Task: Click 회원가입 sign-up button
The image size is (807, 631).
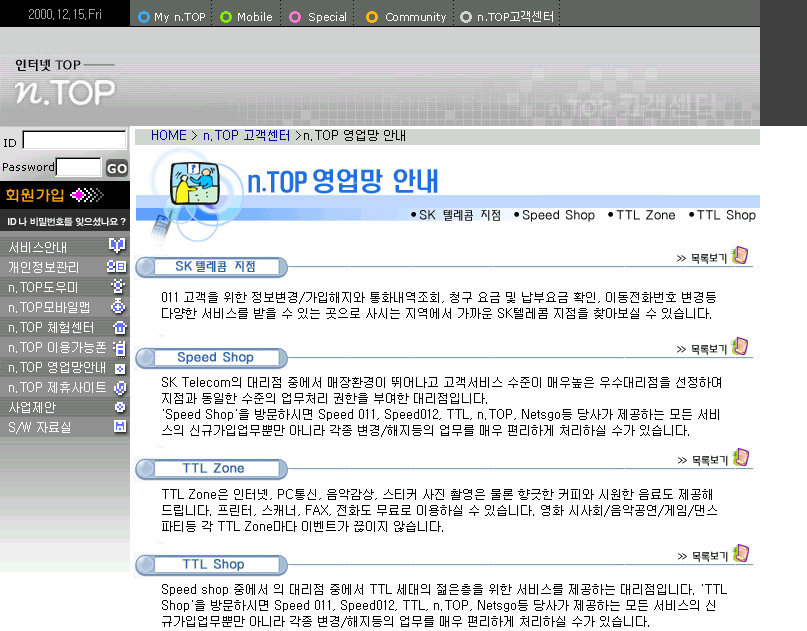Action: 35,195
